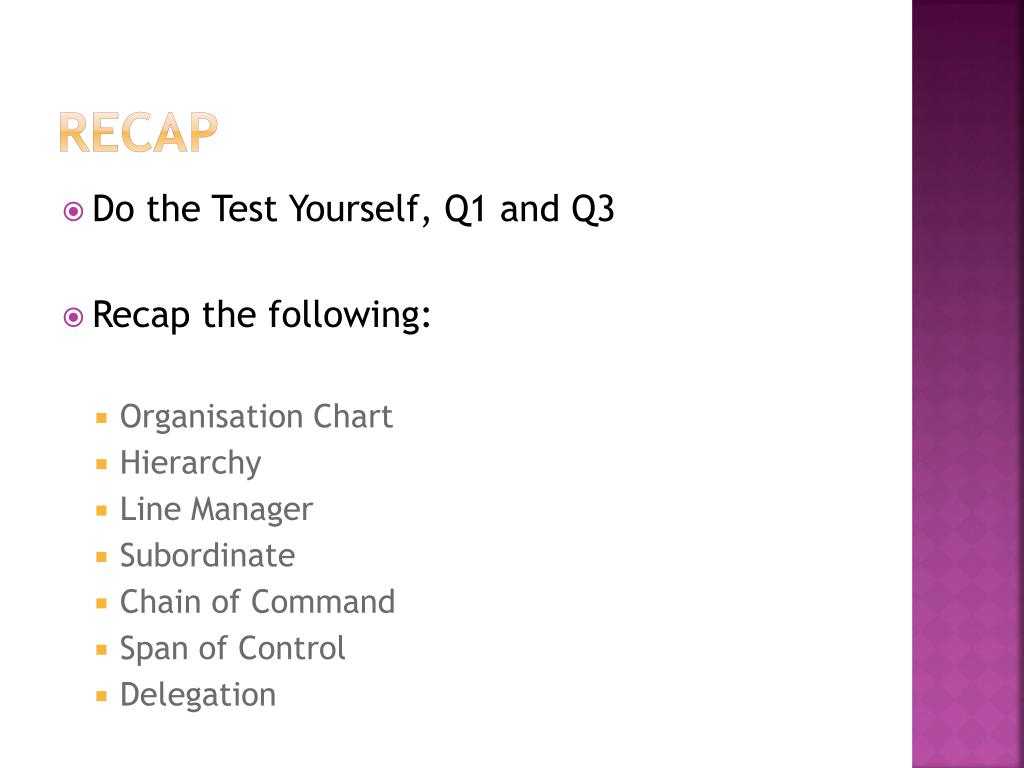Select the 'Delegation' list item
The width and height of the screenshot is (1024, 768).
pyautogui.click(x=198, y=696)
